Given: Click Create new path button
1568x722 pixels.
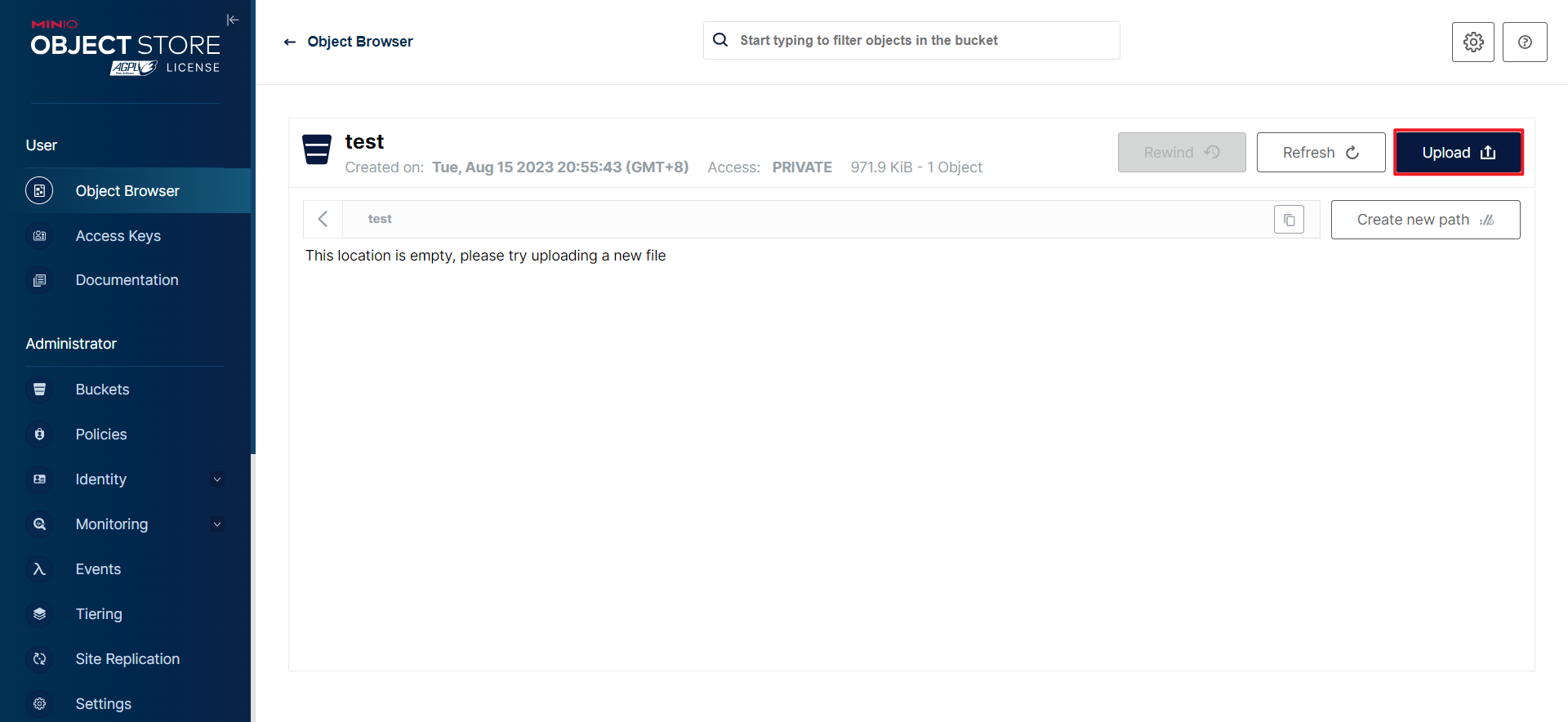Looking at the screenshot, I should pyautogui.click(x=1424, y=220).
